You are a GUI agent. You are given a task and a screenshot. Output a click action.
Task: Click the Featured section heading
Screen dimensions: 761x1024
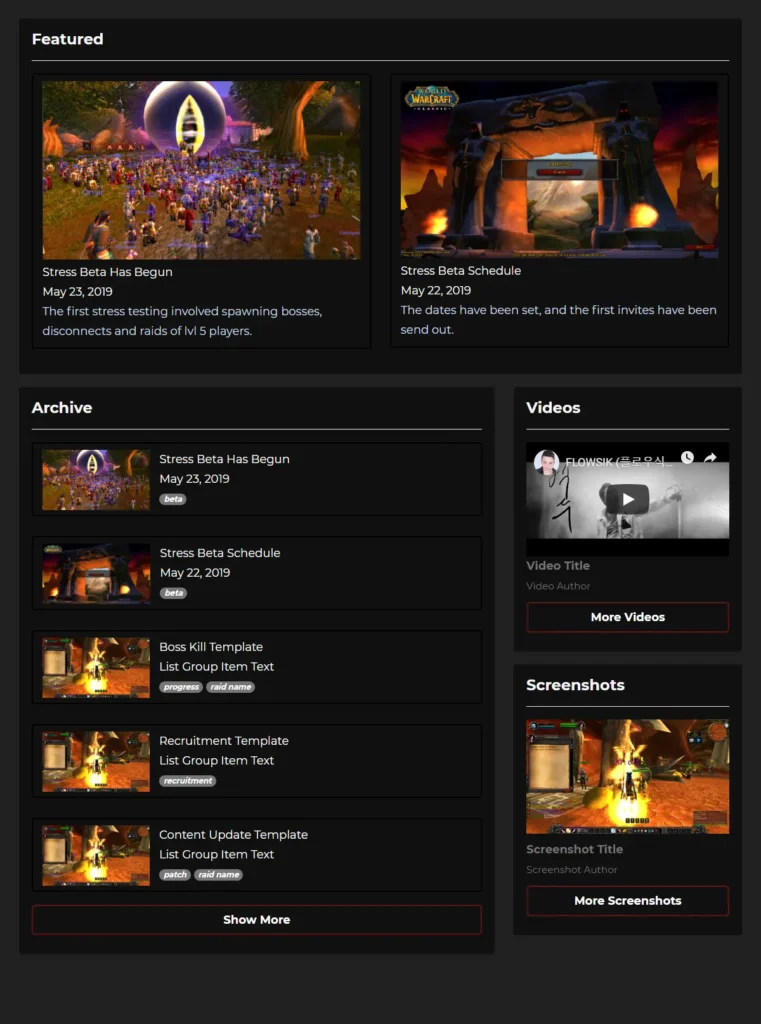tap(67, 39)
